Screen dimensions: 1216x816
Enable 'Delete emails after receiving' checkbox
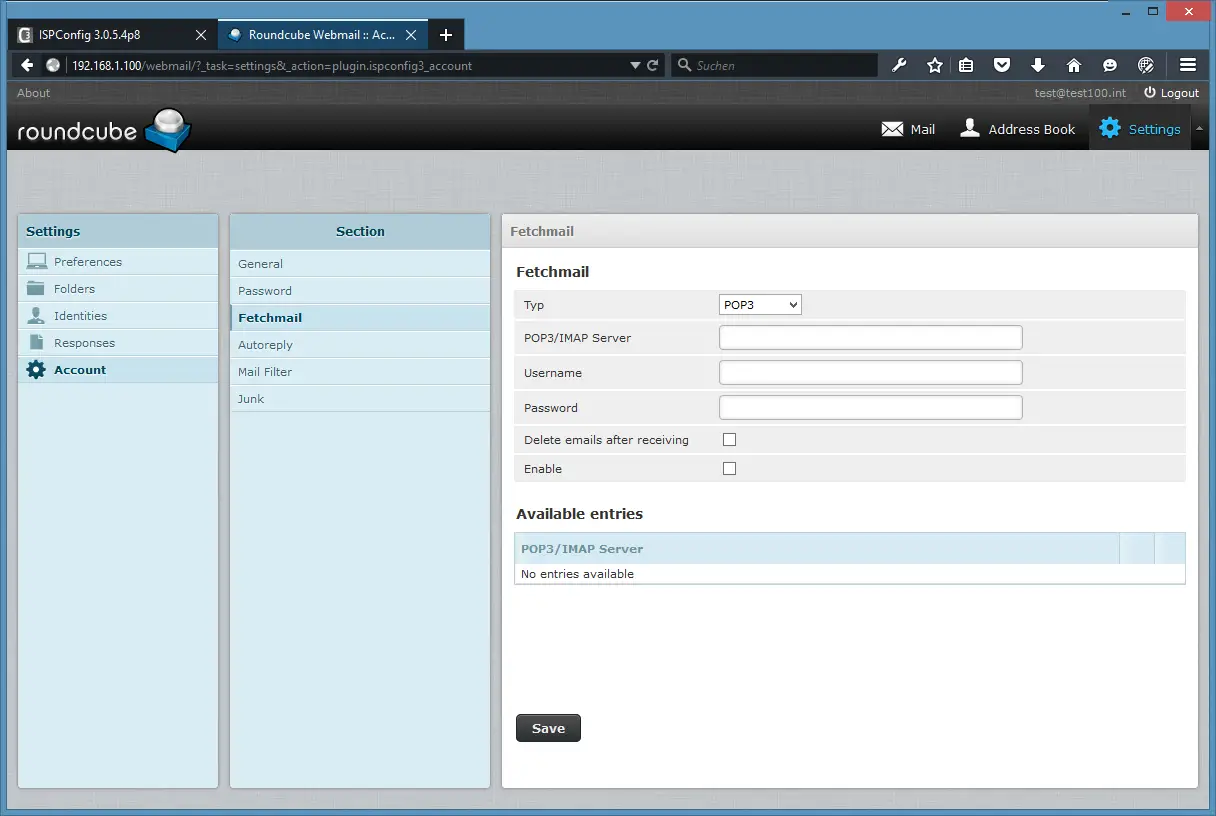(729, 440)
